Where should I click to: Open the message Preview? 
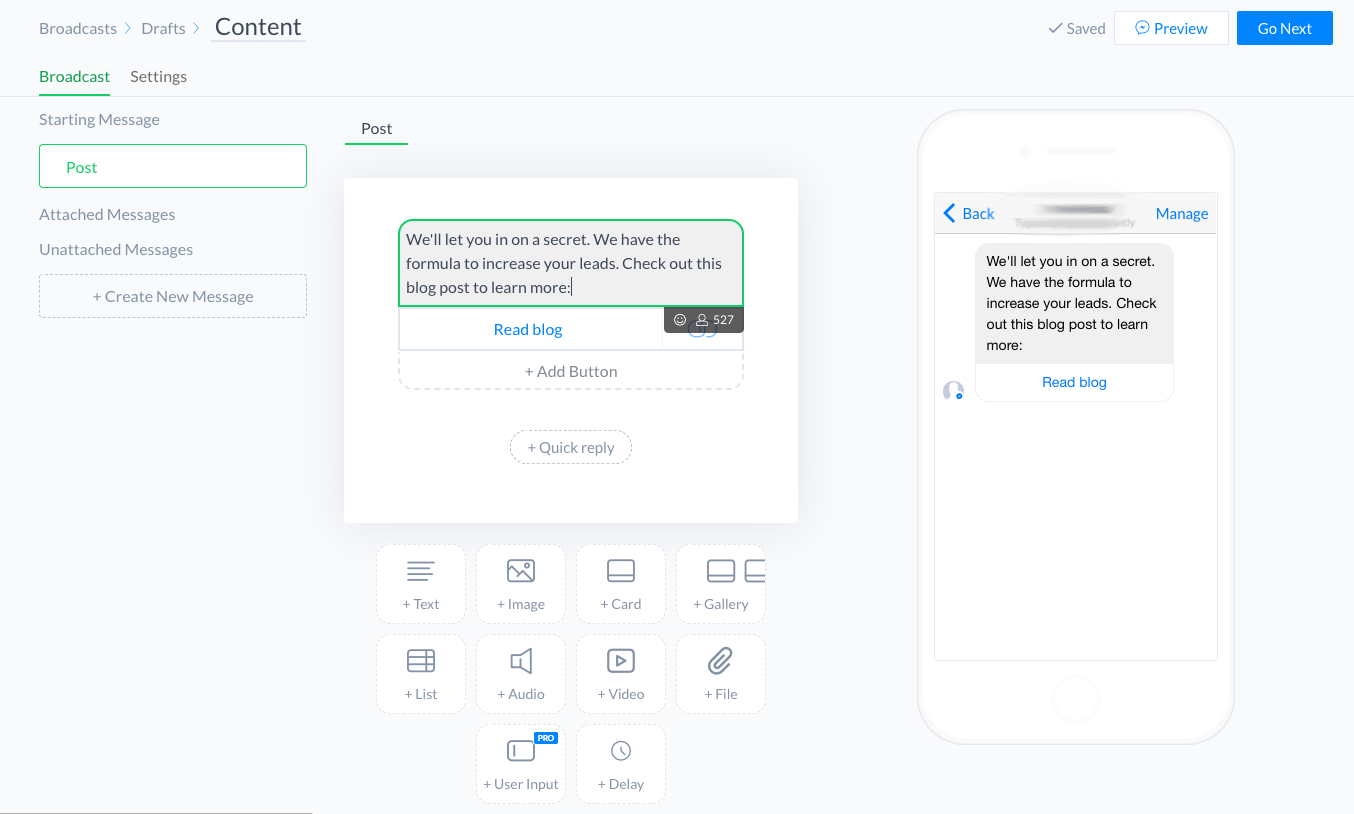(x=1171, y=28)
